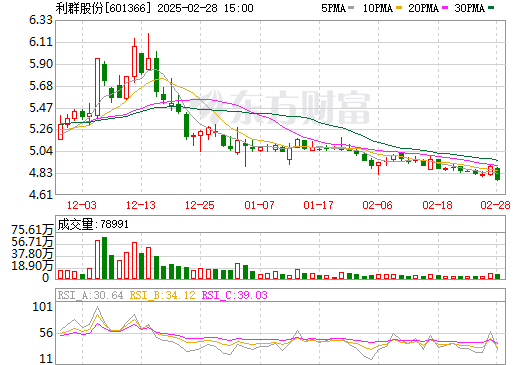Click the orange 10PMA legend color dash

[x=398, y=7]
